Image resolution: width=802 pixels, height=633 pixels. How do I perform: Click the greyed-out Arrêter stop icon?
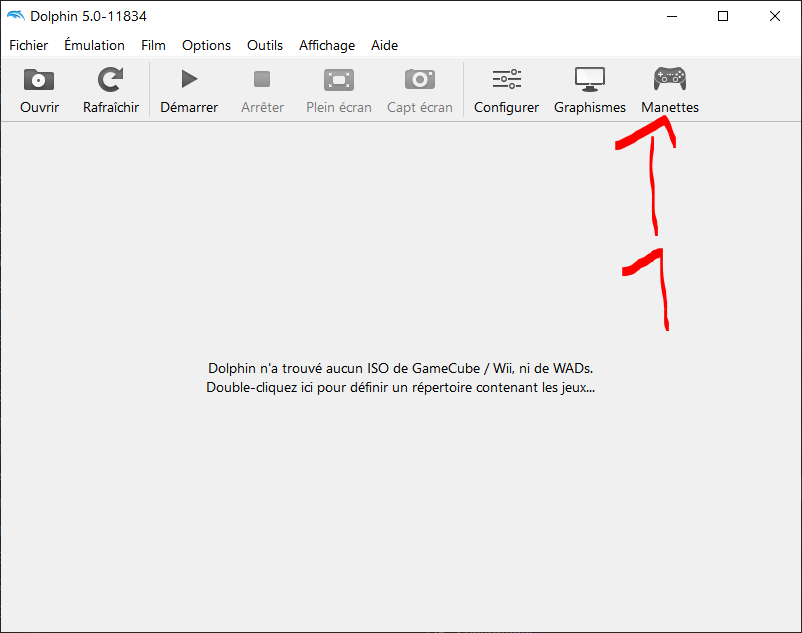pos(262,80)
